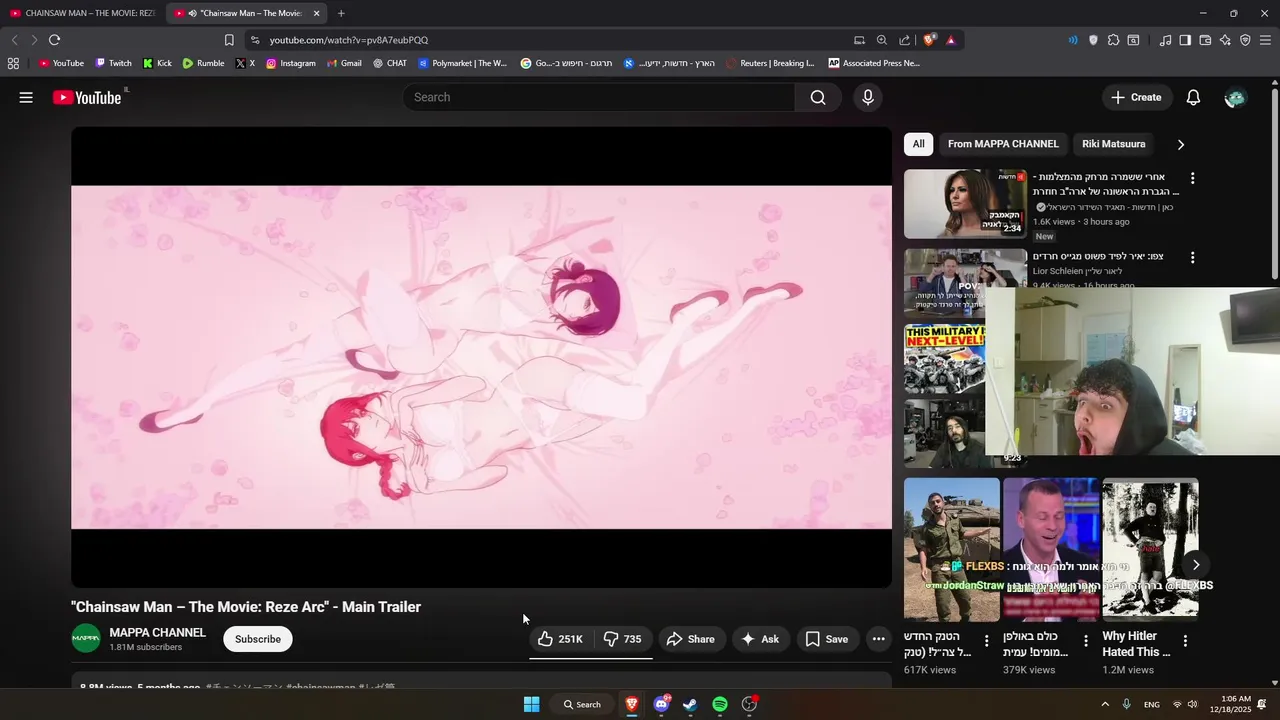The height and width of the screenshot is (720, 1280).
Task: Open options for Why Hitler Hated short
Action: click(1185, 640)
